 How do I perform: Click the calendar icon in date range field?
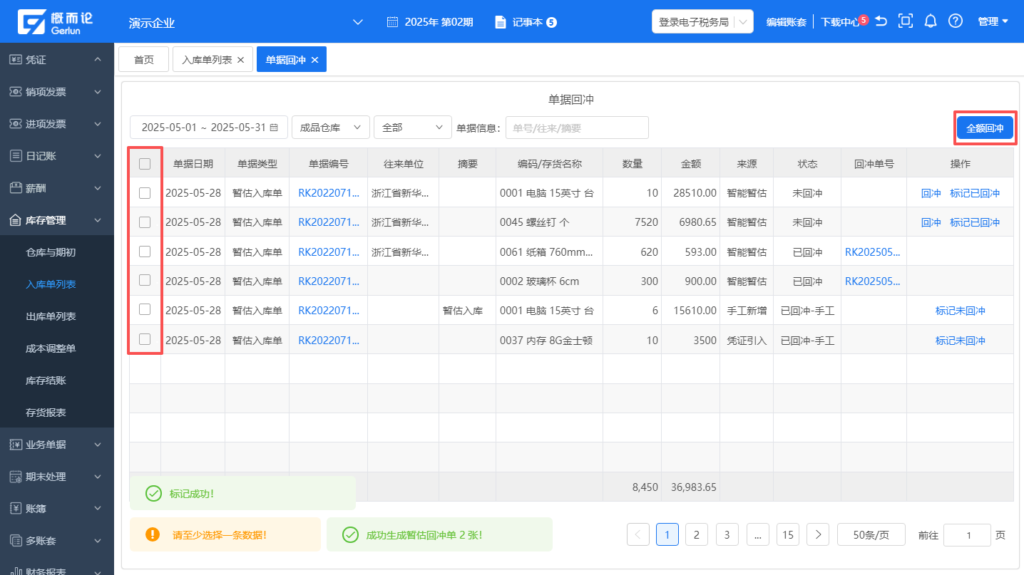273,128
